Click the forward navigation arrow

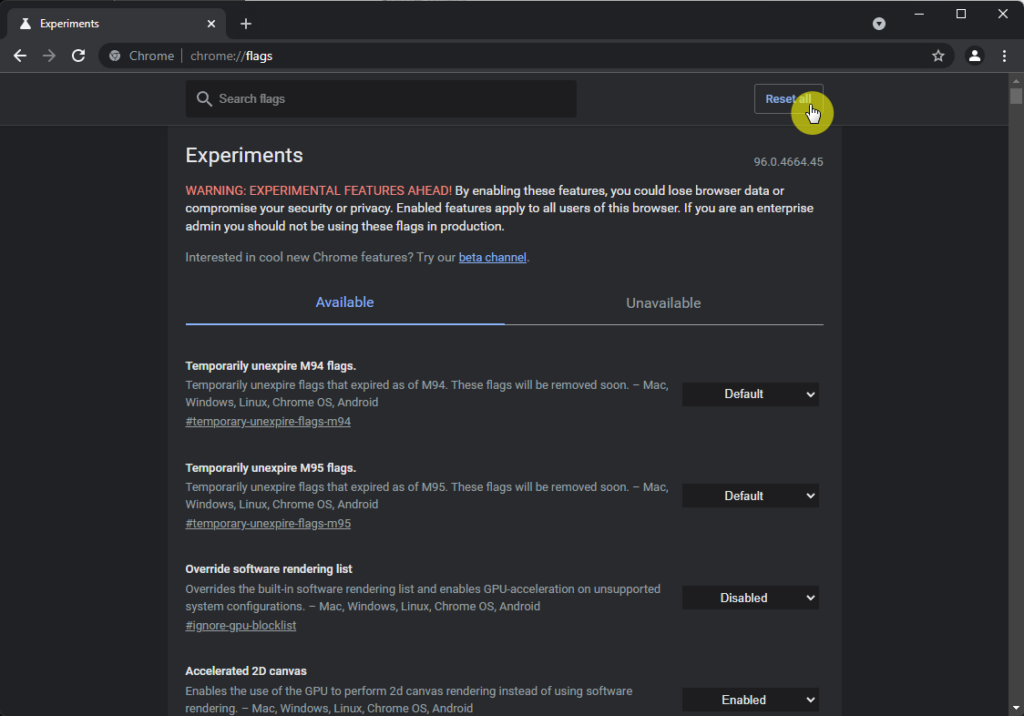pos(49,56)
